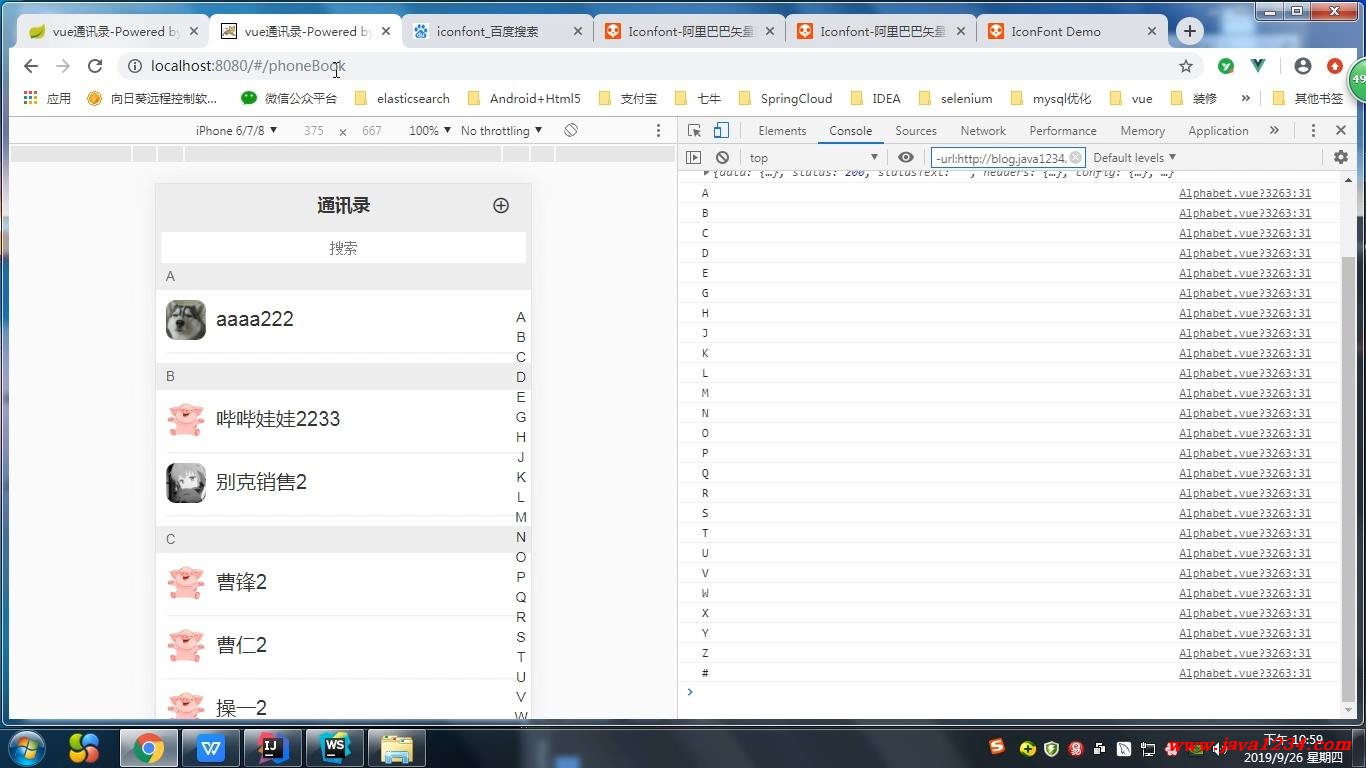
Task: Open Alphabet.vue link for log #
Action: (x=1245, y=673)
